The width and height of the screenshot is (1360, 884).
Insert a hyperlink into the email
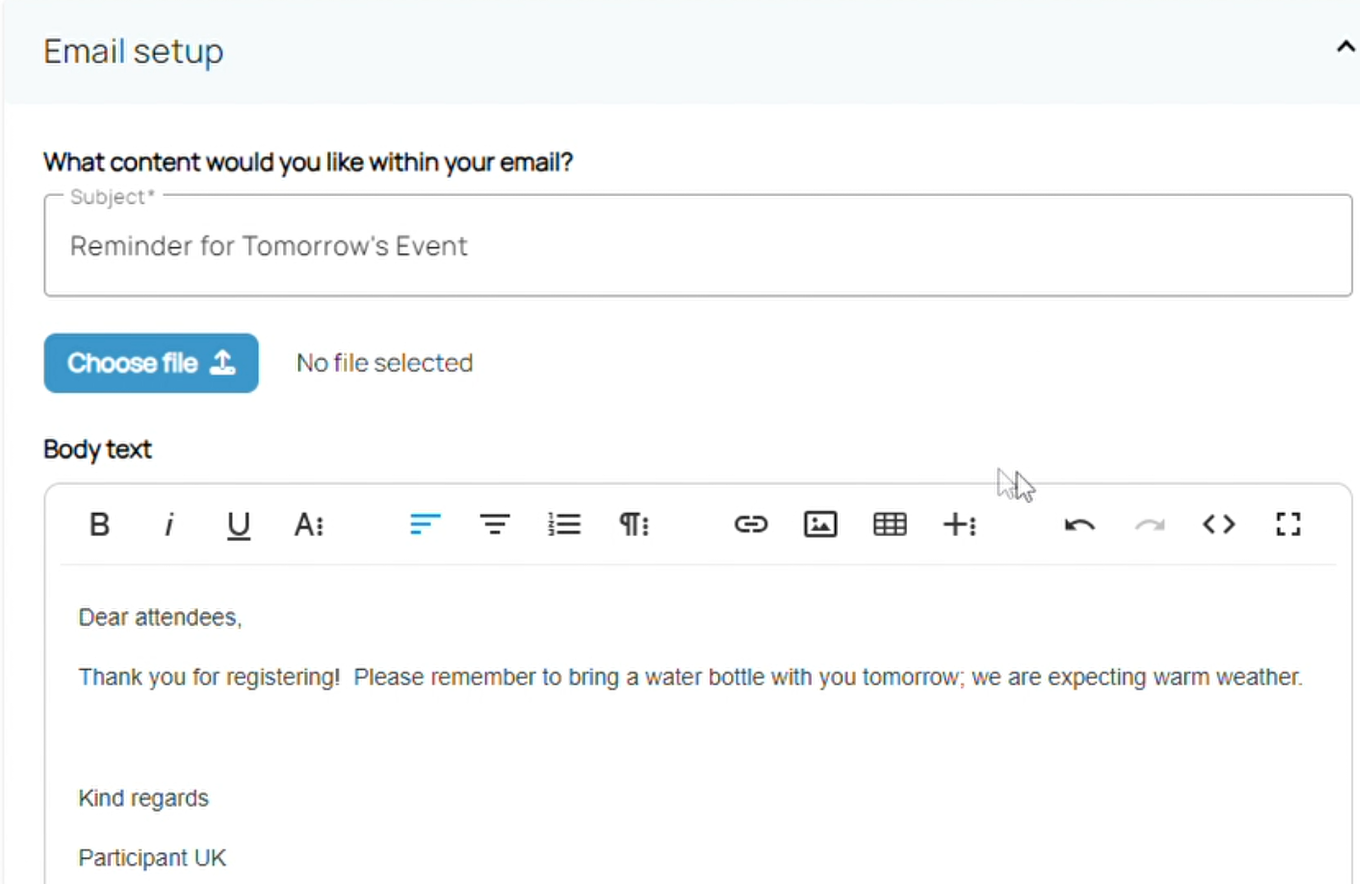[x=750, y=524]
